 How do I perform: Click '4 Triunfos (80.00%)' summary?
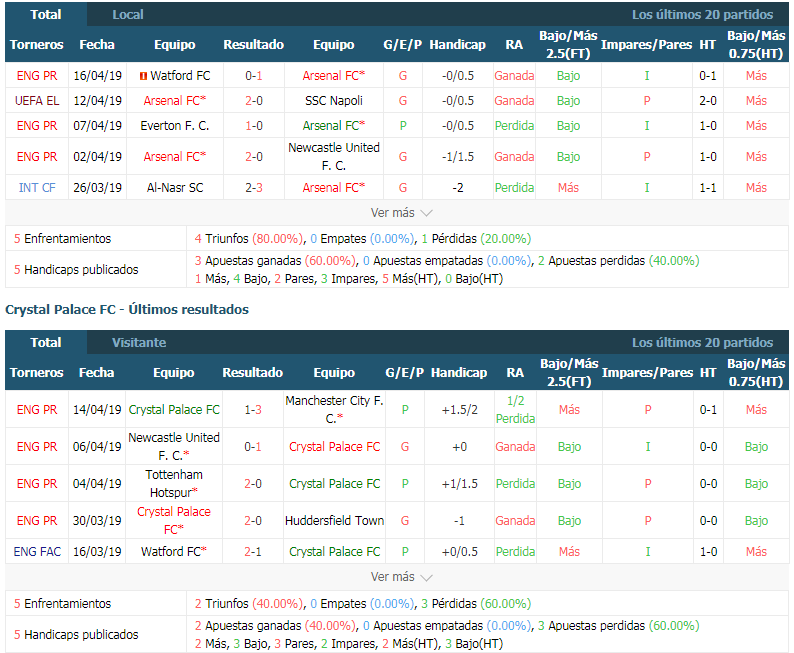click(249, 238)
